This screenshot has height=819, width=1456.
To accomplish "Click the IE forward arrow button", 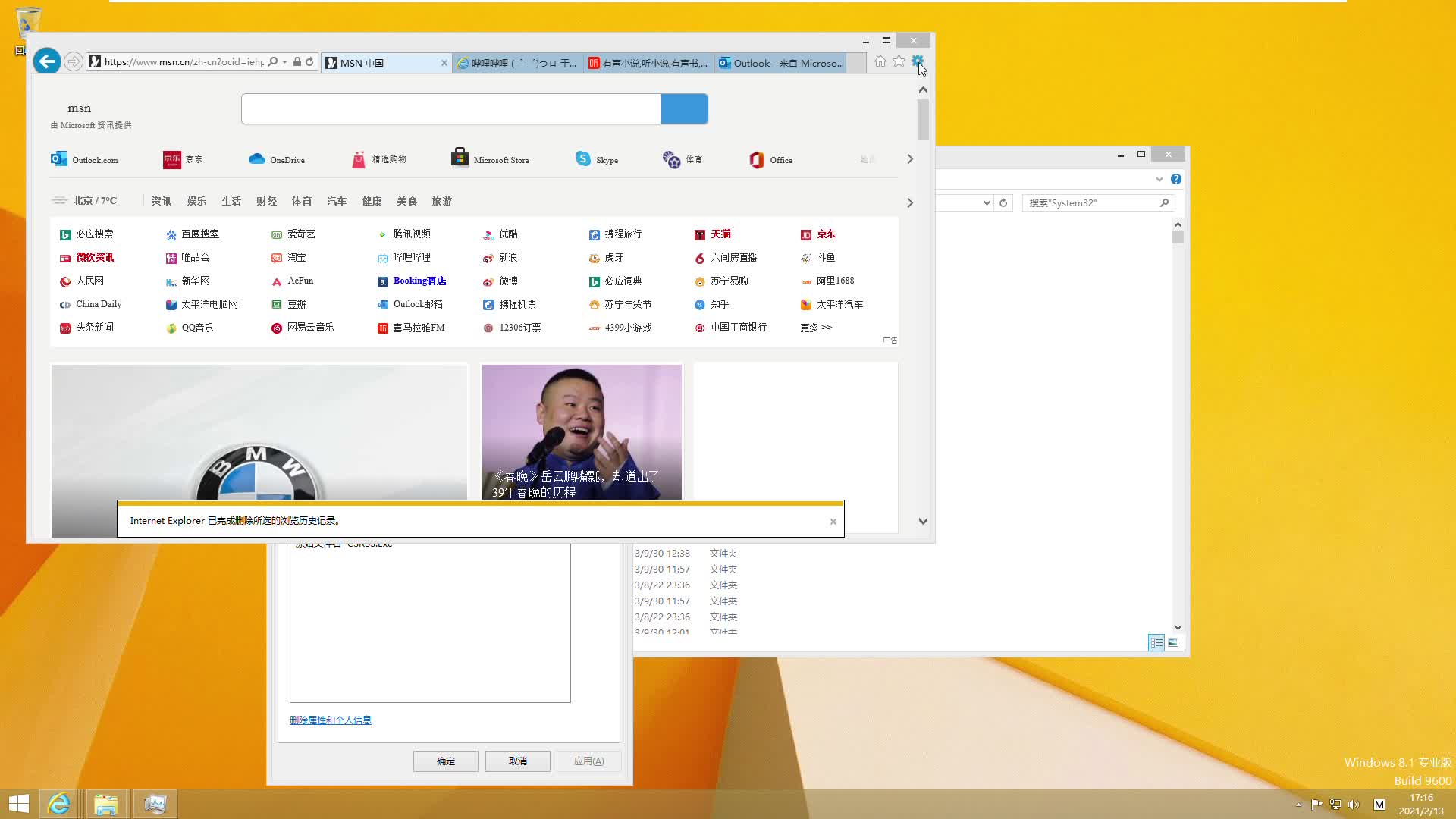I will point(73,62).
